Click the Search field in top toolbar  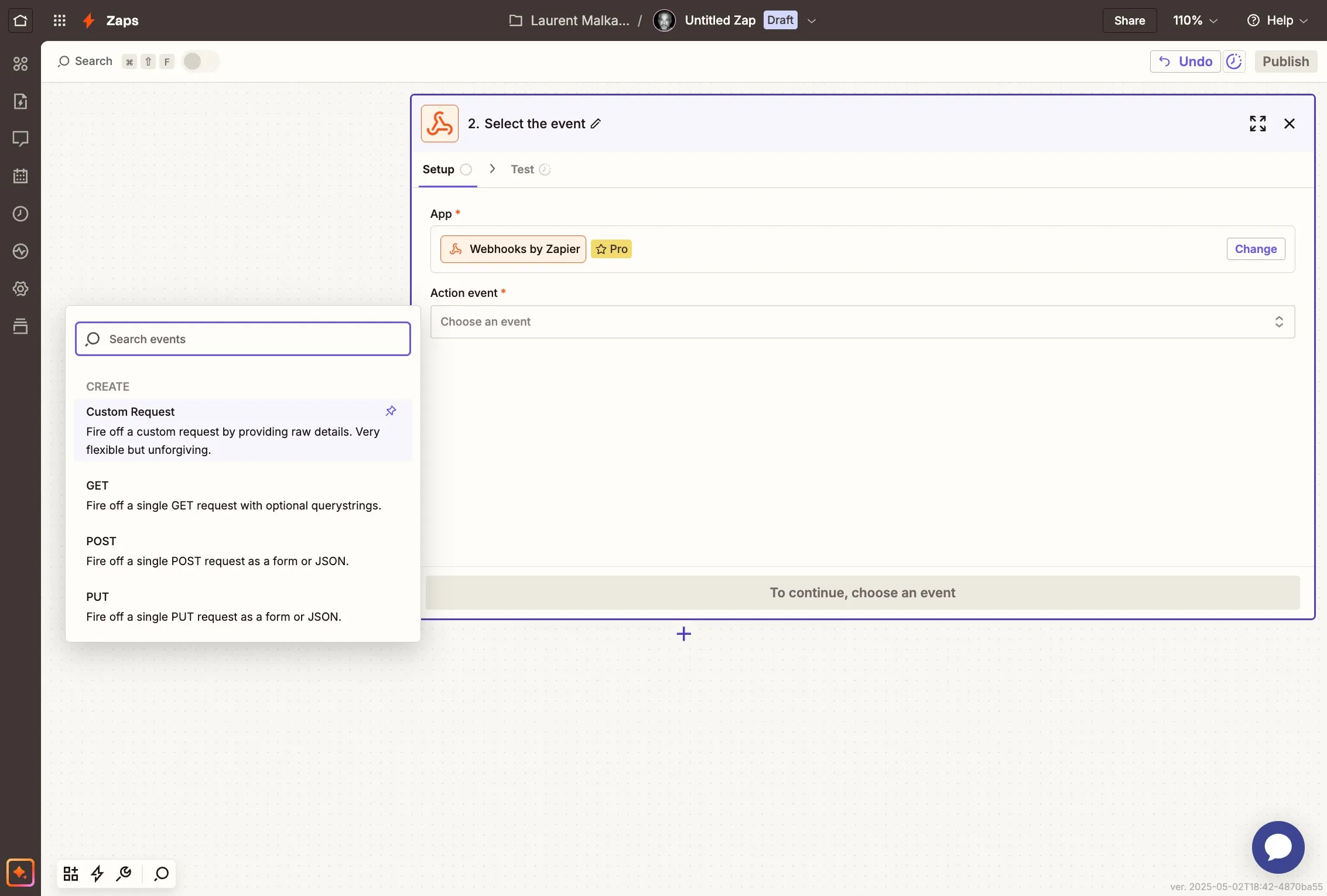coord(85,61)
